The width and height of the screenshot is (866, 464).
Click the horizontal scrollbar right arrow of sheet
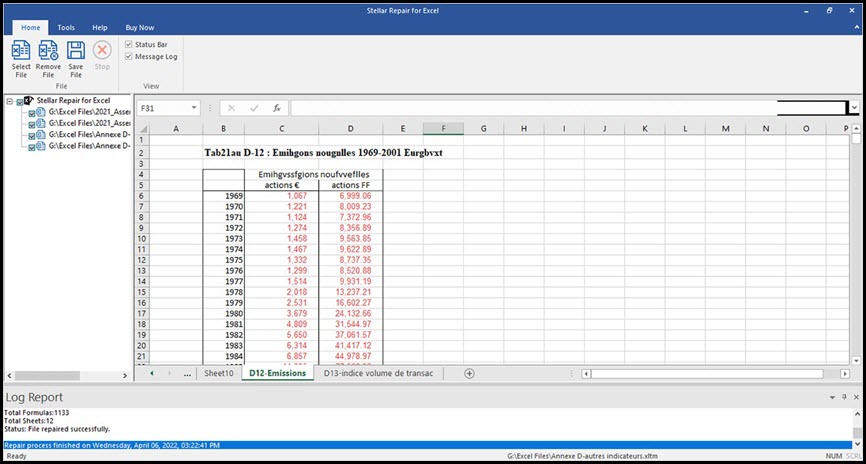[844, 374]
